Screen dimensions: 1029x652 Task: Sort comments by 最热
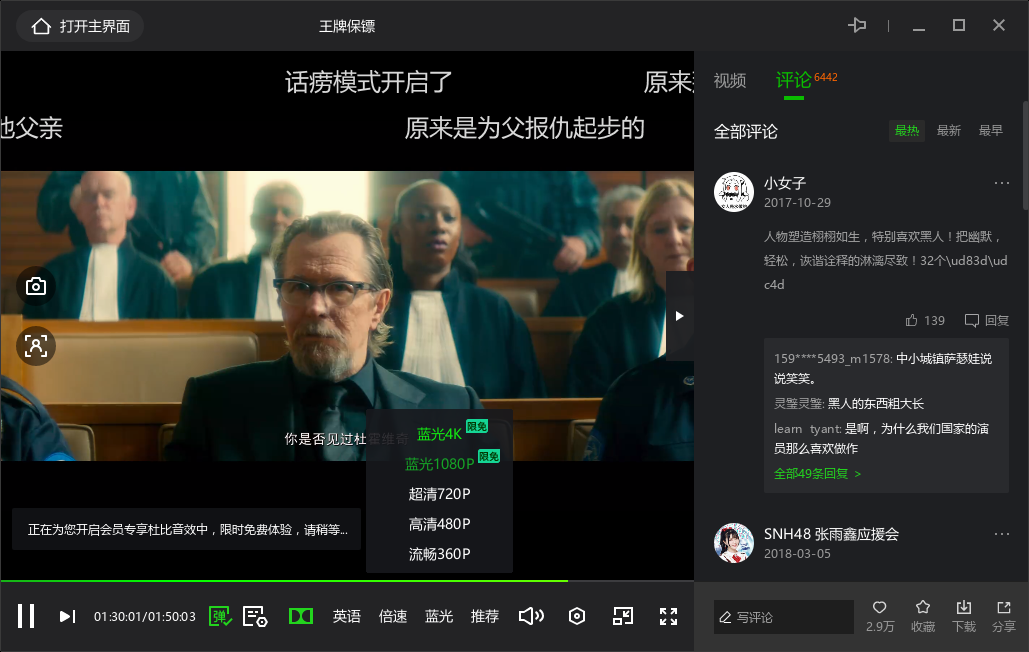click(x=907, y=131)
